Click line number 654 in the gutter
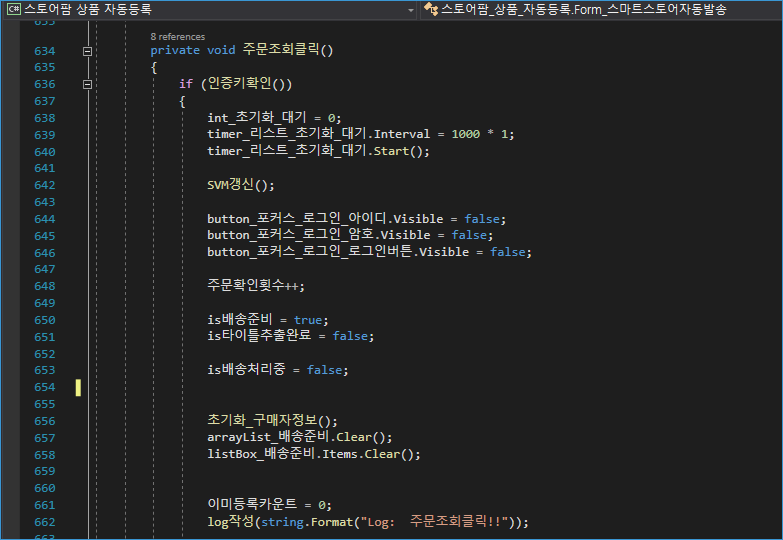 (45, 387)
